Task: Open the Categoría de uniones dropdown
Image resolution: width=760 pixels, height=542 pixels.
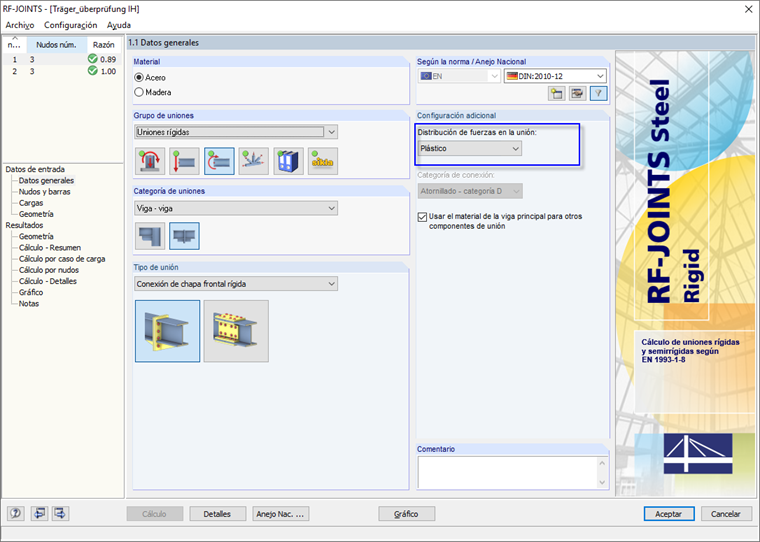Action: (x=236, y=208)
